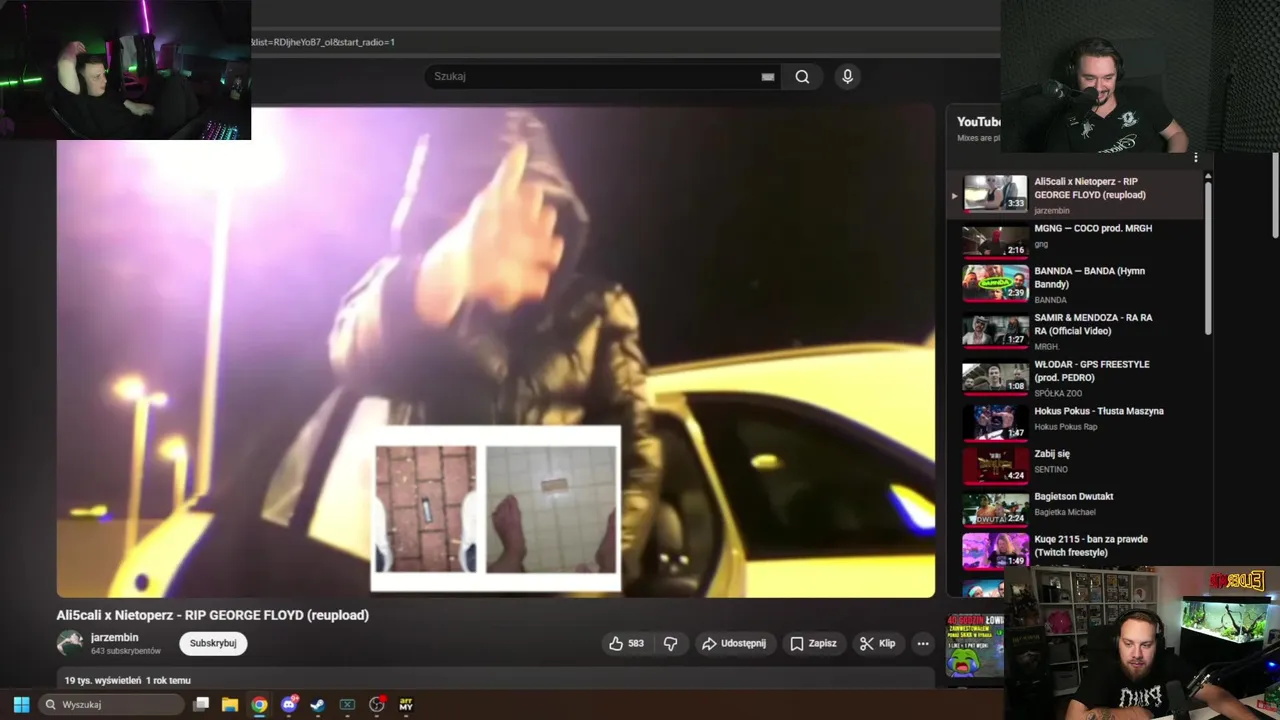Click the MGNG COCO video thumbnail
The image size is (1280, 720).
(x=995, y=241)
